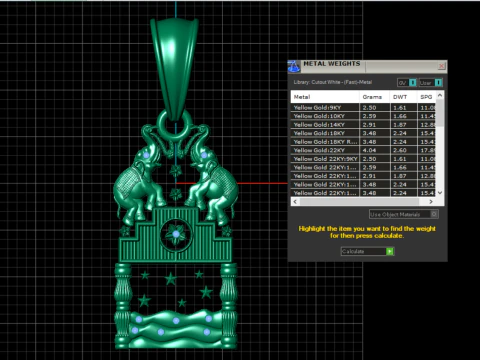Click the scroll down arrow in metal list
Image resolution: width=480 pixels, height=360 pixels.
click(x=440, y=193)
